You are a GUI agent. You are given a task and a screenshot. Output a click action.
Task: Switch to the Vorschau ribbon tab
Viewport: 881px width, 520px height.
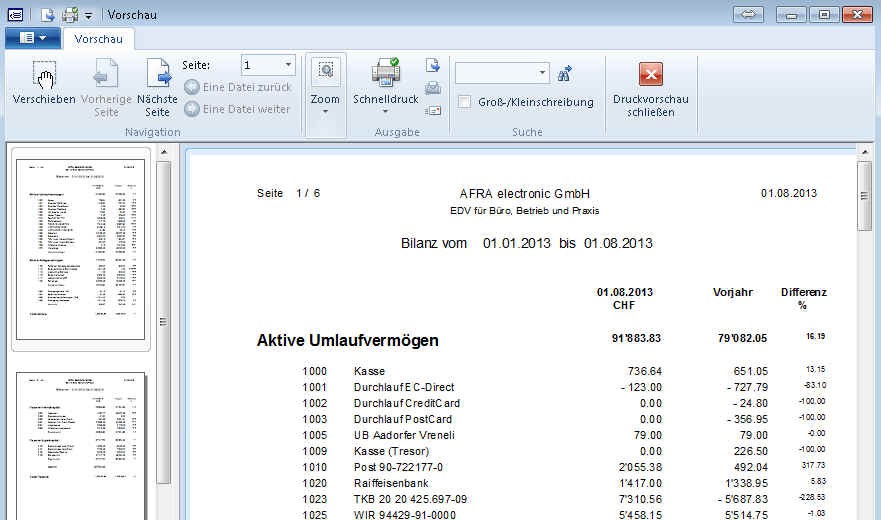(x=98, y=39)
